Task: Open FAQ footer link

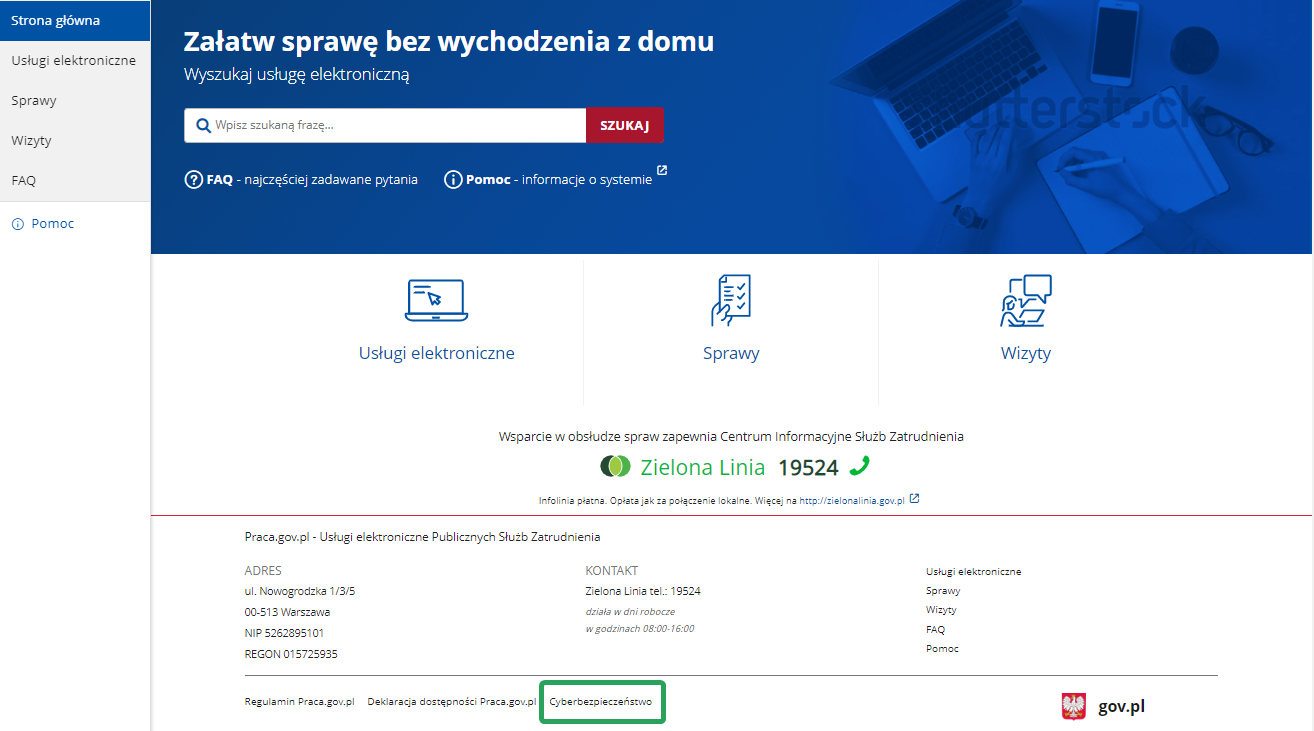Action: click(935, 630)
